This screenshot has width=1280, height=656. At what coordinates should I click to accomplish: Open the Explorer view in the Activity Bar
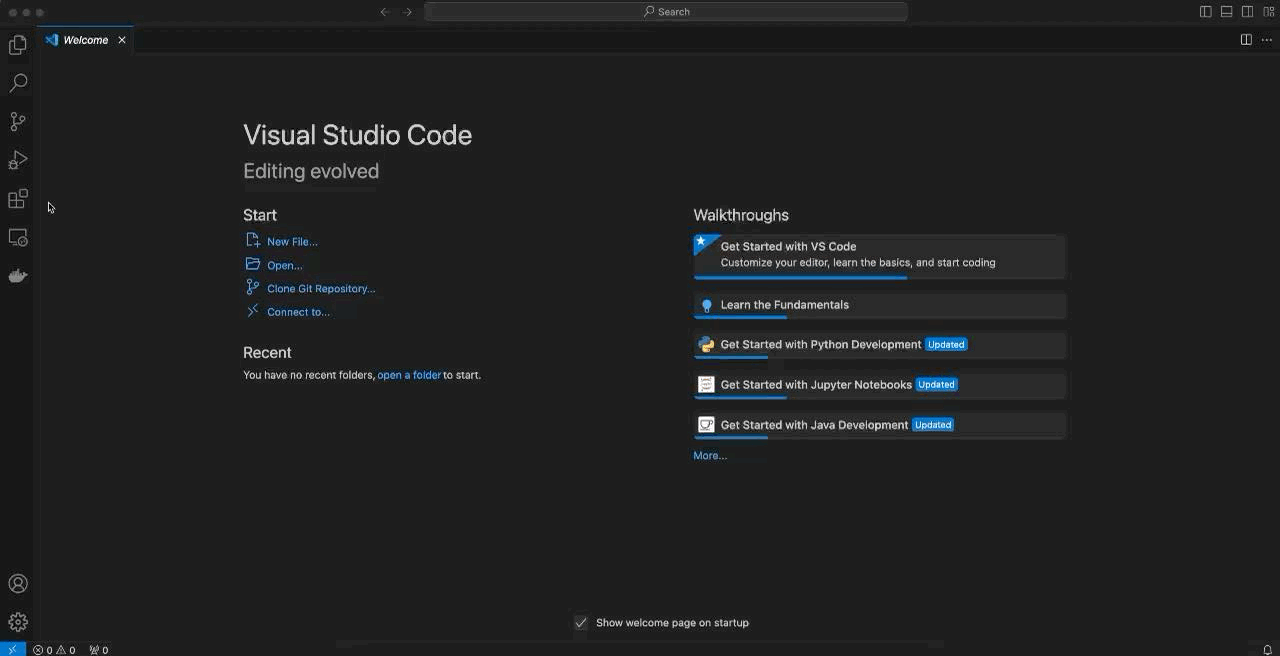coord(17,44)
